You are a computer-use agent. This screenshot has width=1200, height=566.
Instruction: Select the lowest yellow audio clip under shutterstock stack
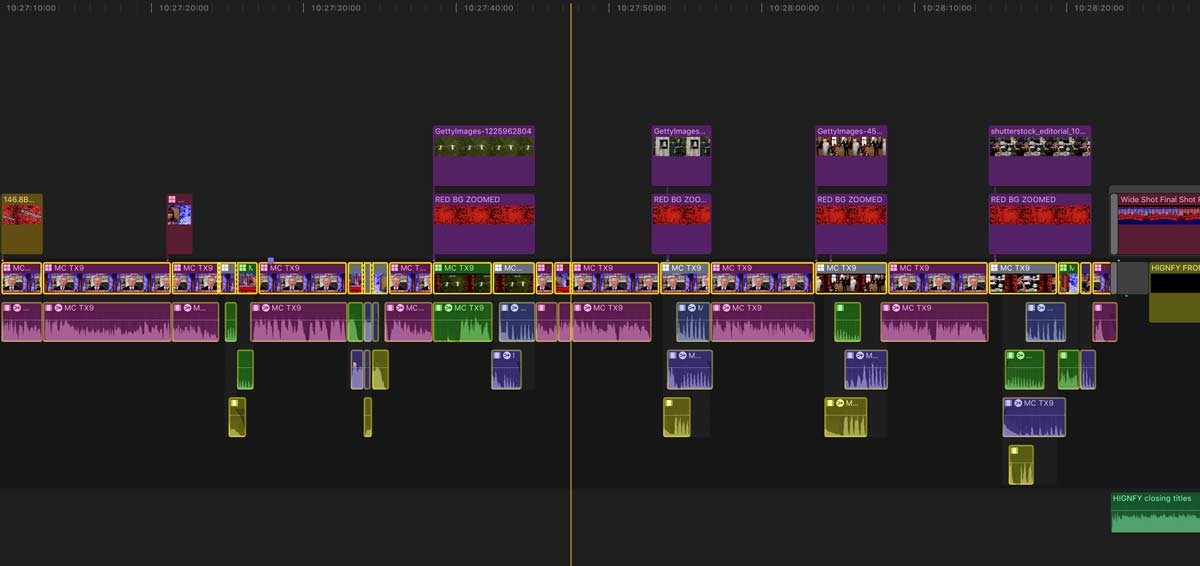1021,465
